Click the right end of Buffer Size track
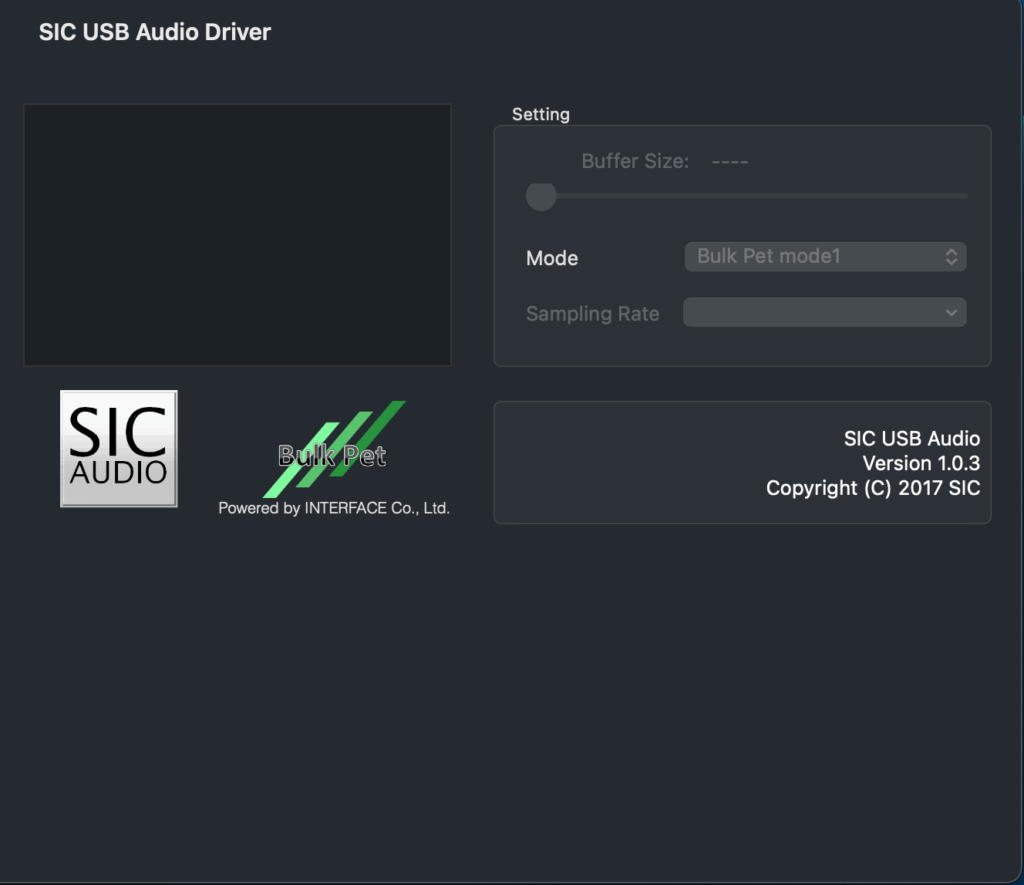The image size is (1024, 885). tap(962, 196)
